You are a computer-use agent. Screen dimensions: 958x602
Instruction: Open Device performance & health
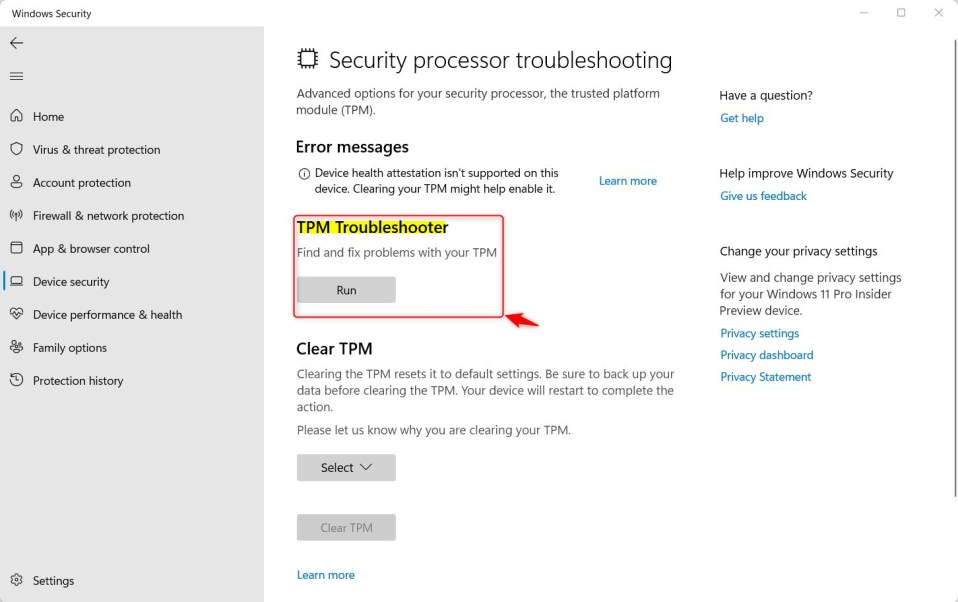point(105,314)
